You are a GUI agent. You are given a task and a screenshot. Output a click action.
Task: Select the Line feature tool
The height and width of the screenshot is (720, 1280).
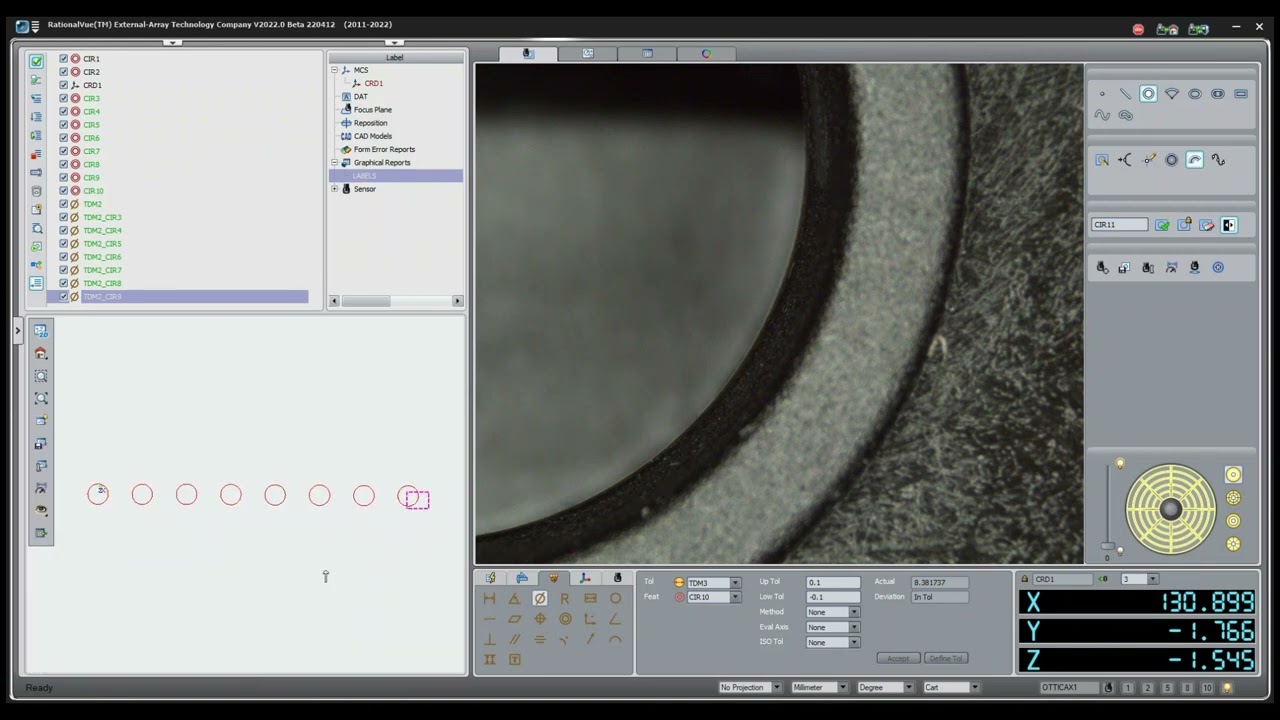(1125, 94)
